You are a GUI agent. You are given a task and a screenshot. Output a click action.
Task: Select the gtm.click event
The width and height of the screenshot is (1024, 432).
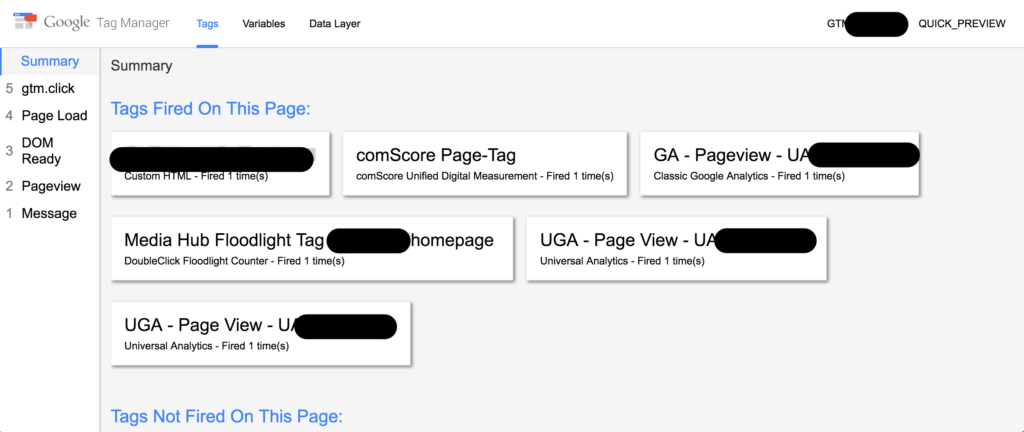(x=50, y=88)
